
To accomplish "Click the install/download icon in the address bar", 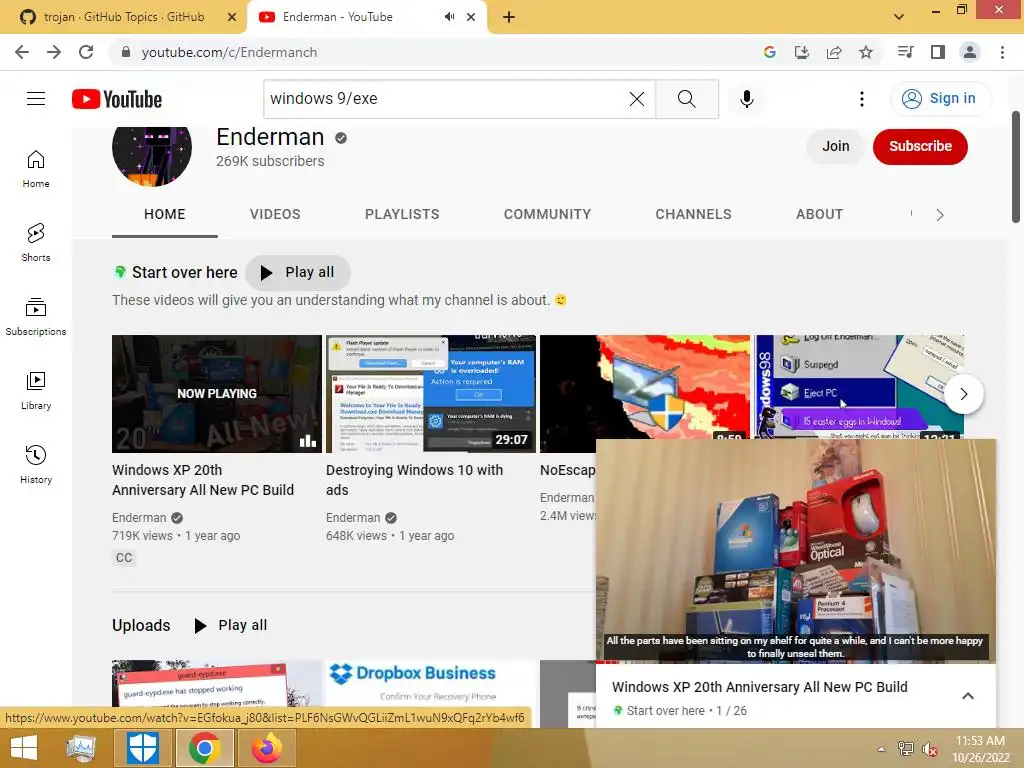I will (802, 52).
